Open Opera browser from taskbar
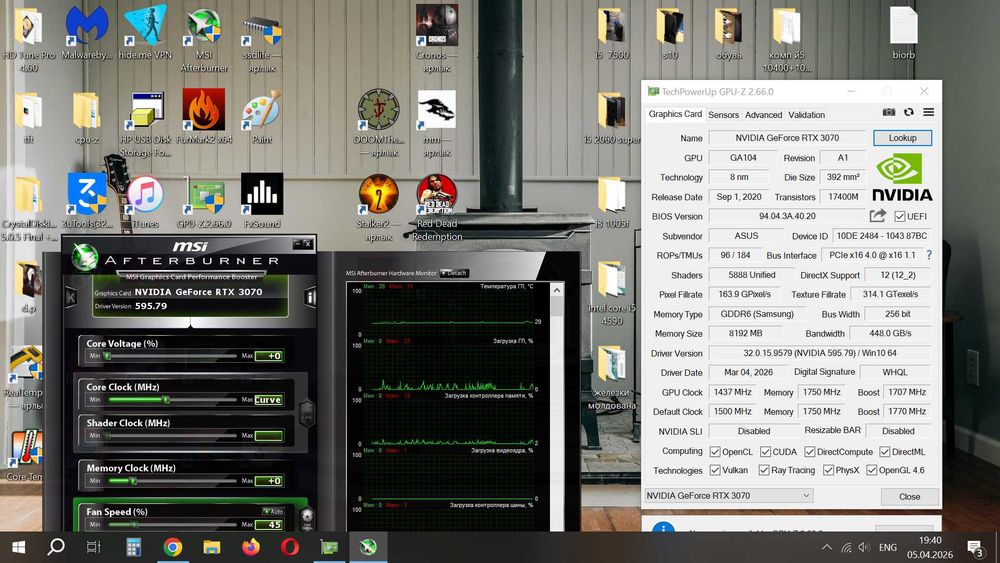 pos(290,547)
